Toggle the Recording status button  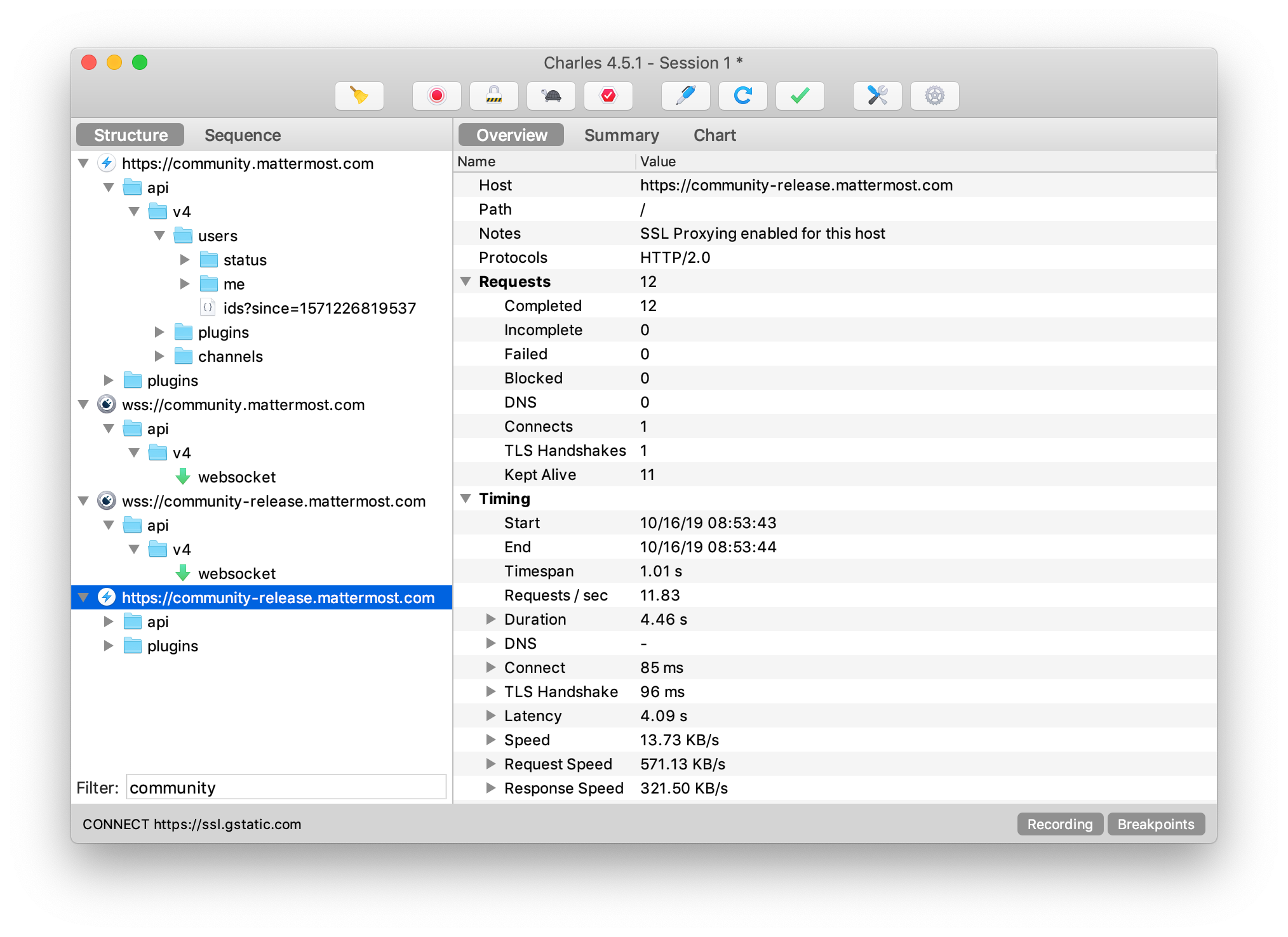(1059, 824)
